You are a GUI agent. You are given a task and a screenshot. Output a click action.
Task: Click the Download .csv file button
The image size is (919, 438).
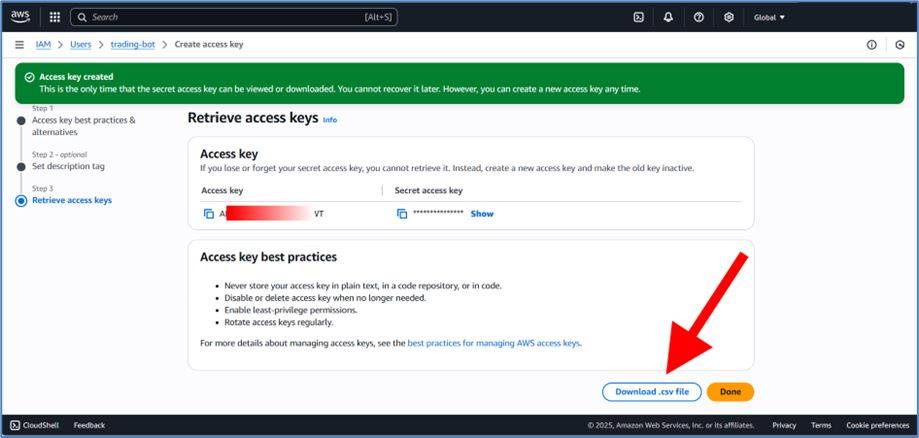(651, 392)
